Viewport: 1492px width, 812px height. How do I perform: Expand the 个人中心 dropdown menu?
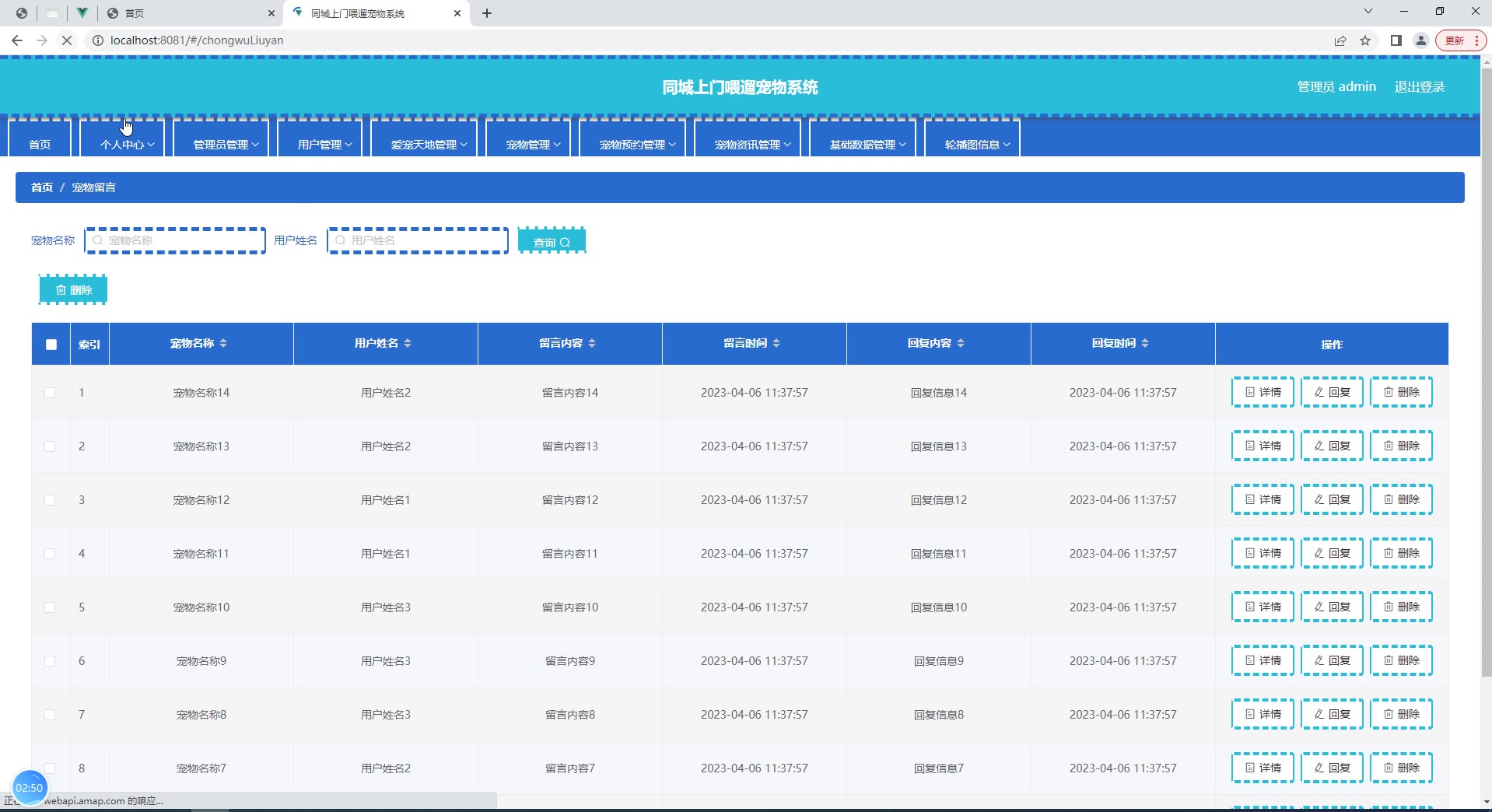pos(127,145)
